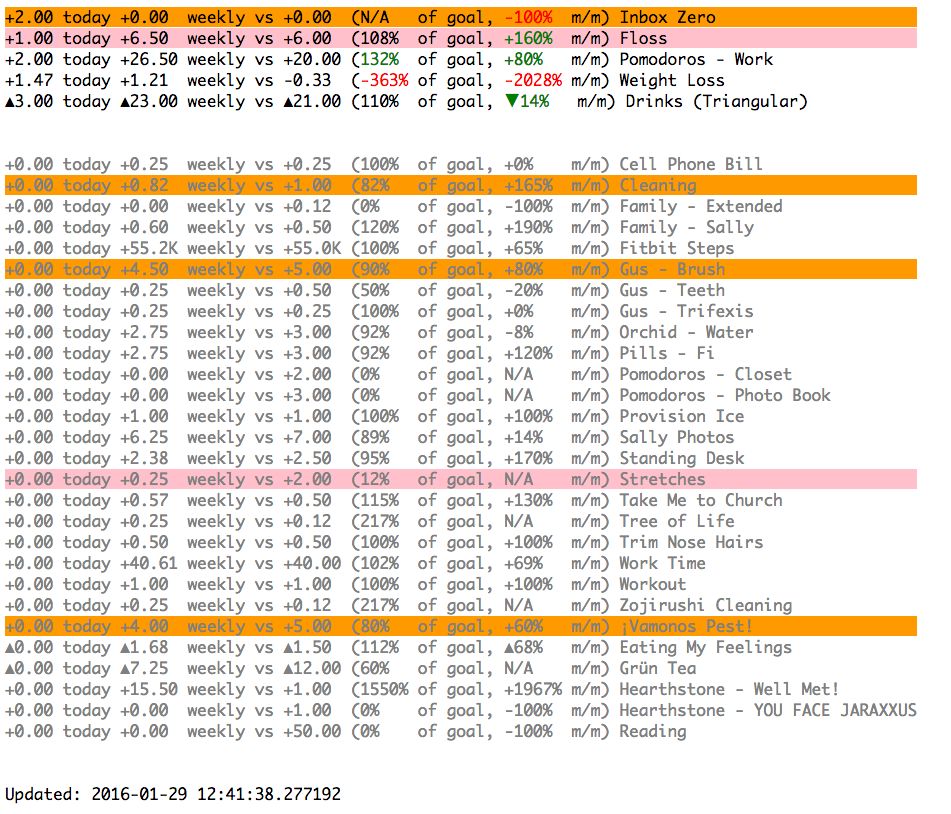Click the highlighted Cleaning row name

pos(657,186)
